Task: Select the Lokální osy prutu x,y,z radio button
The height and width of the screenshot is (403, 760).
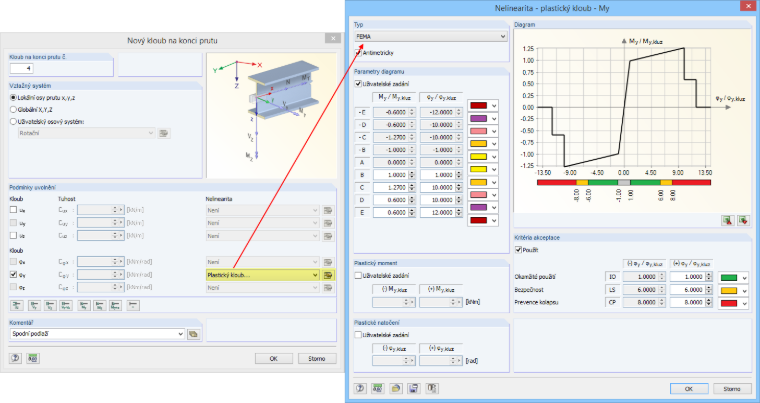Action: click(x=14, y=97)
